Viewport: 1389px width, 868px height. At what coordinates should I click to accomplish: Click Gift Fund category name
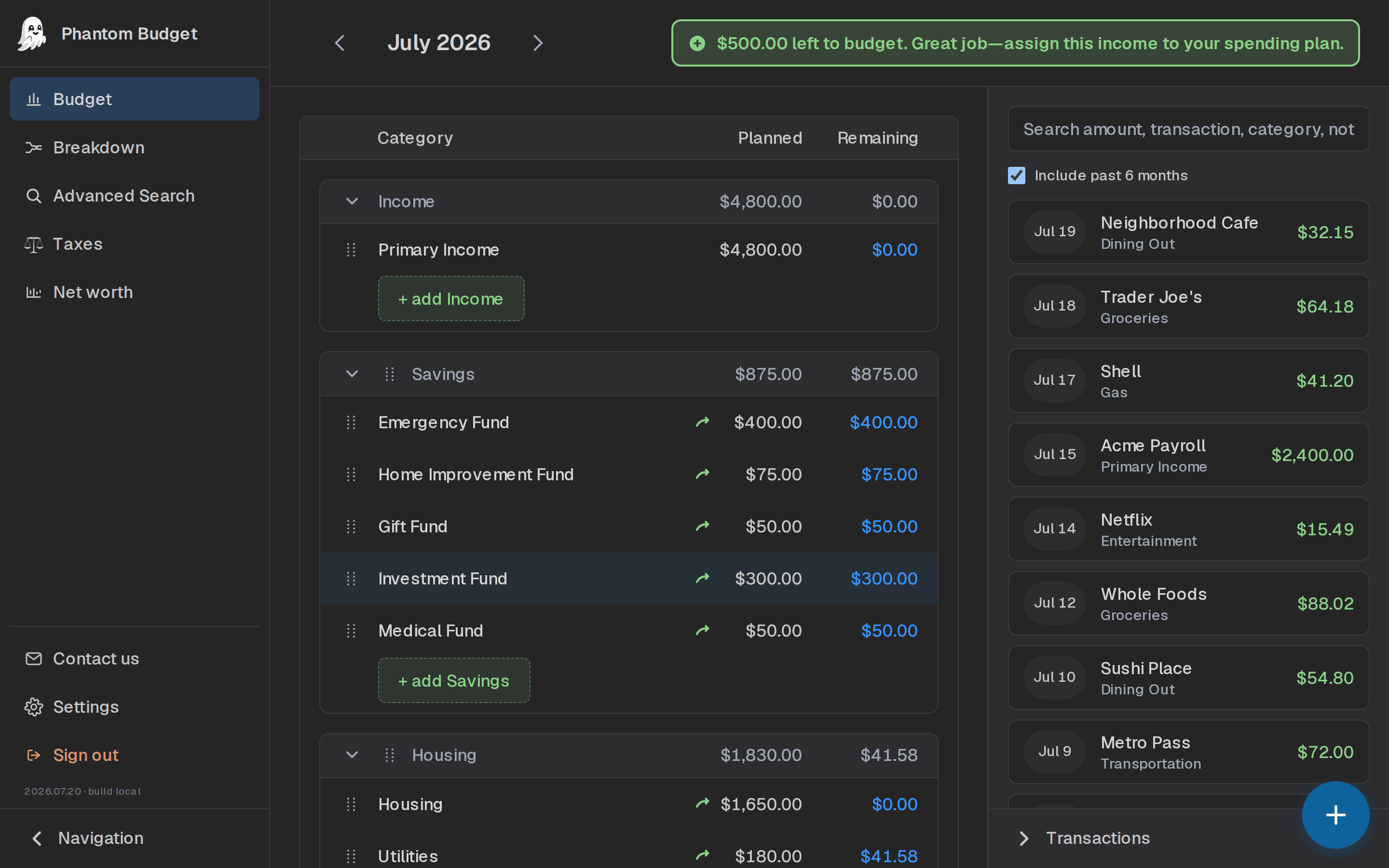(x=413, y=527)
